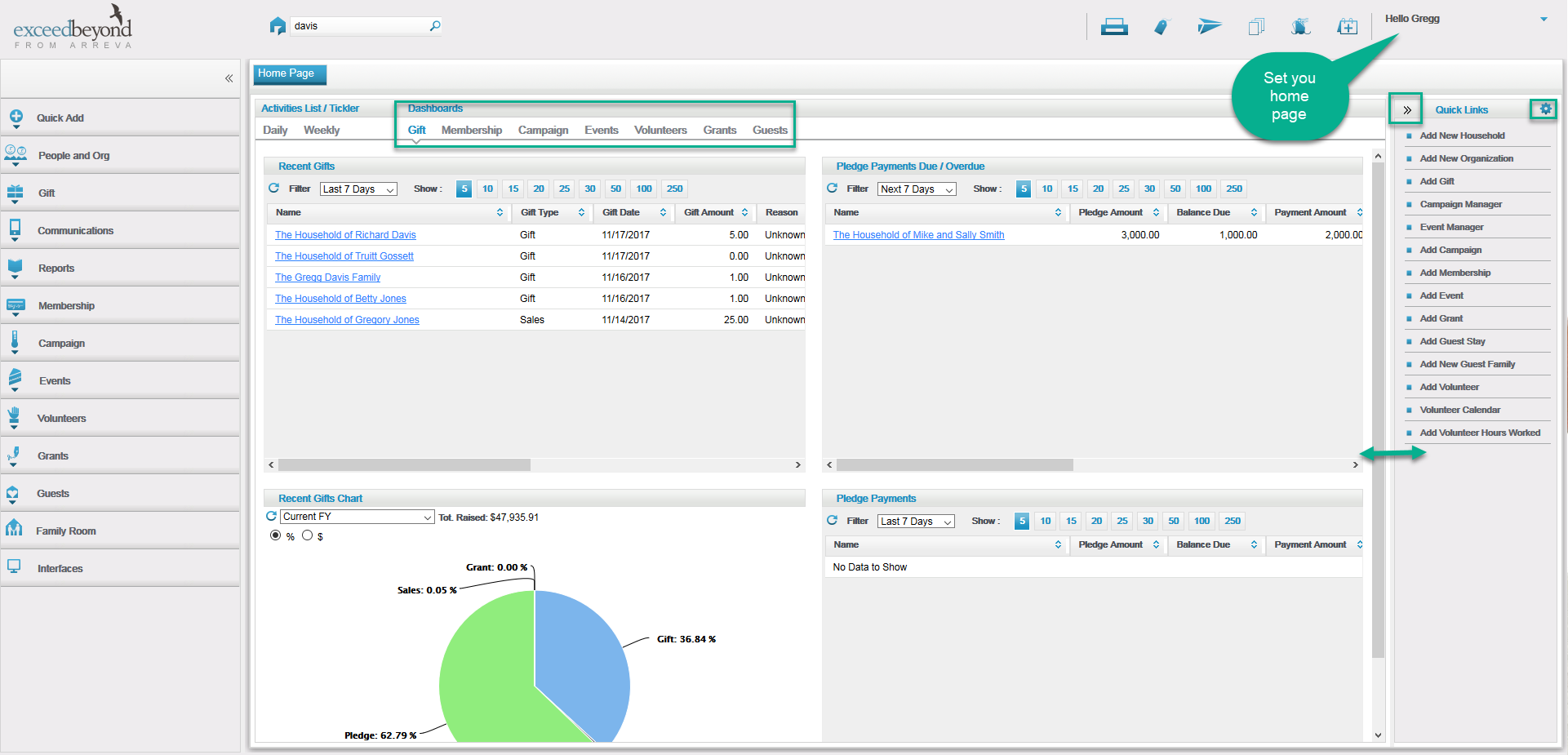Click the Volunteers raised hand icon

pyautogui.click(x=14, y=417)
